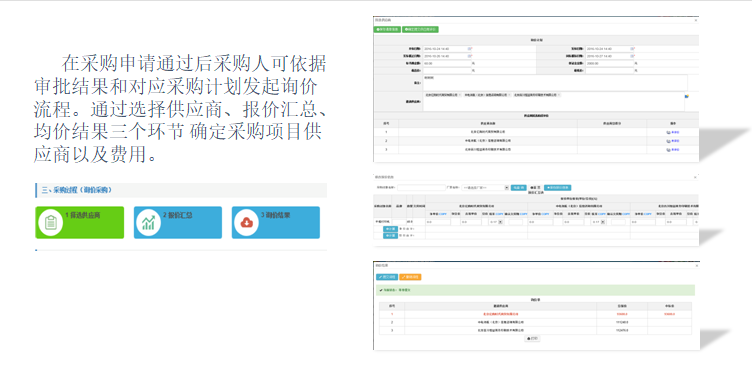Click the large remarks text area in top window
752x367 pixels.
(x=555, y=83)
